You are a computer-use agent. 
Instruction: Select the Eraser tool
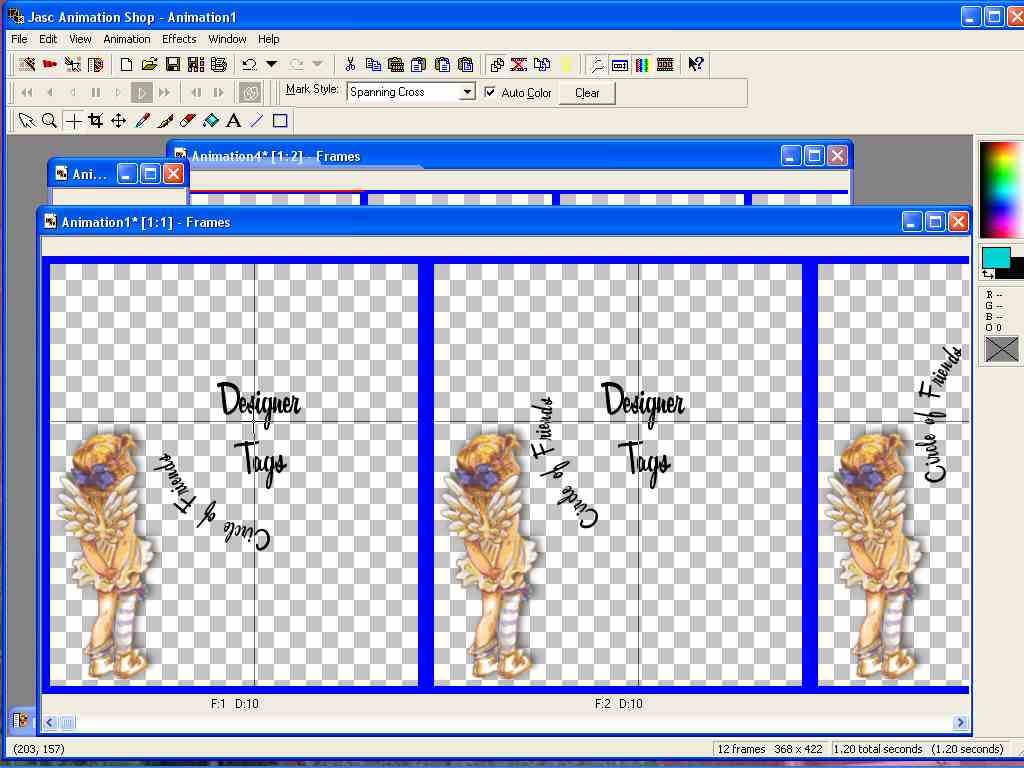click(188, 121)
